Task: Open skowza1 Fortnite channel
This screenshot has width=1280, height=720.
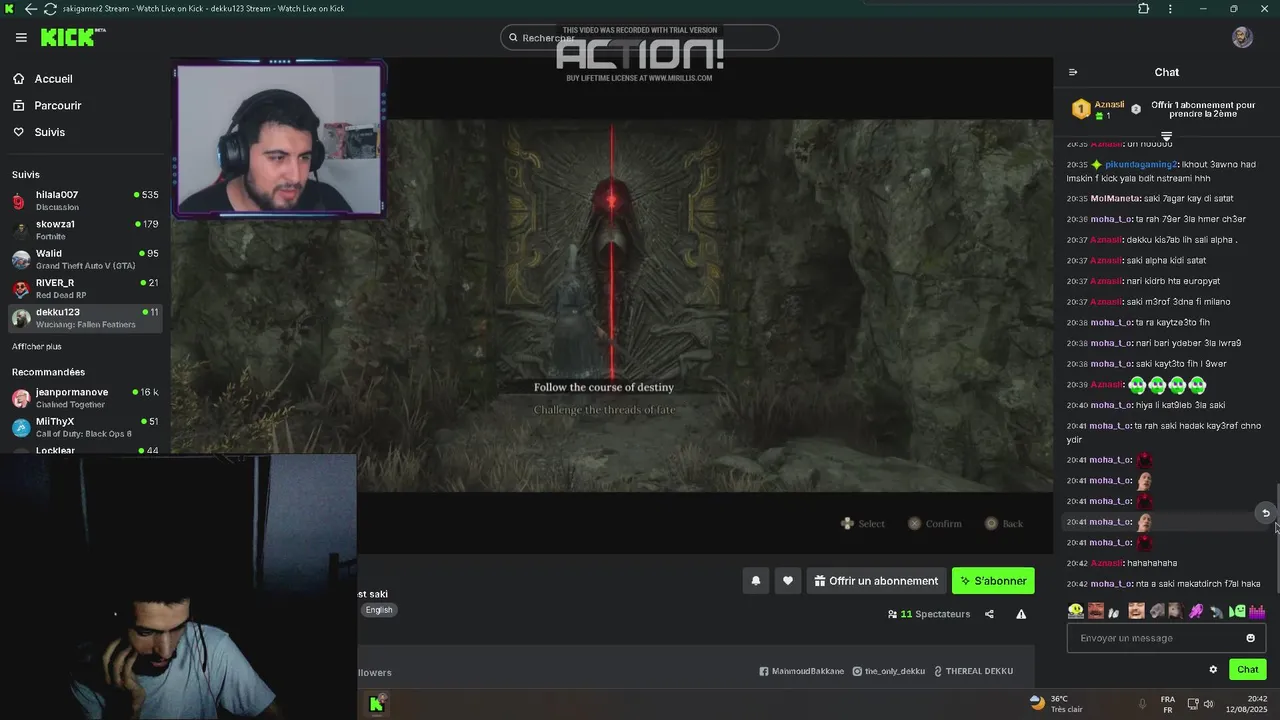Action: click(85, 229)
